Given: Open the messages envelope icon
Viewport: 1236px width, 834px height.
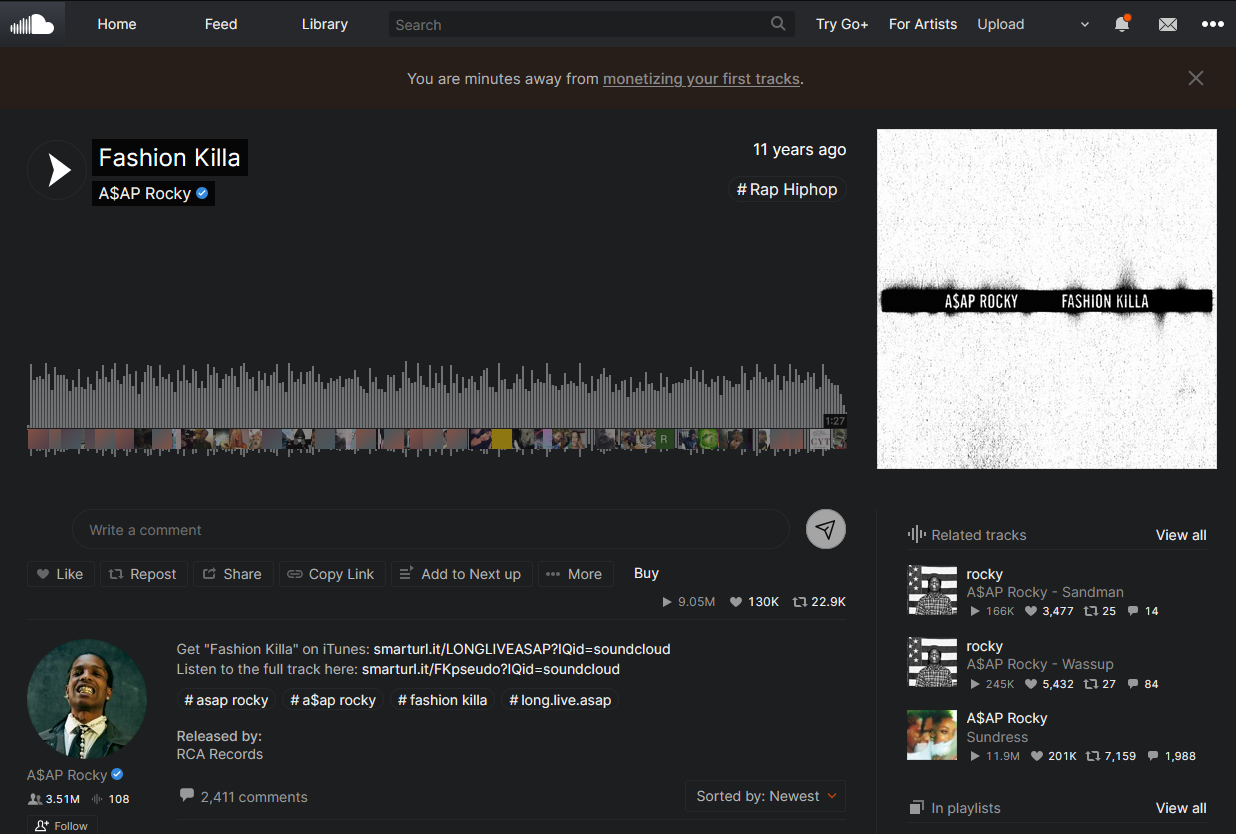Looking at the screenshot, I should [1168, 24].
